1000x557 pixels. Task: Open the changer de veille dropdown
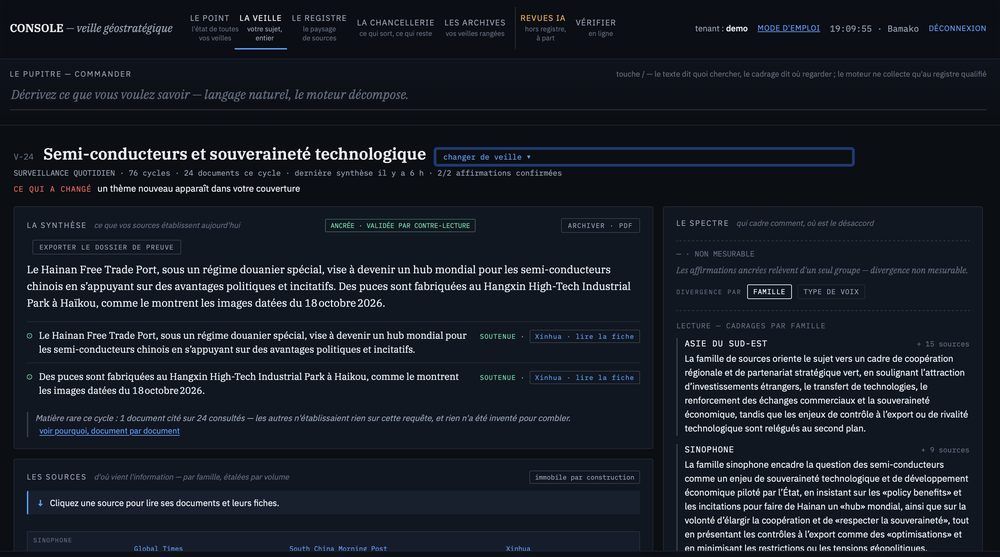[x=643, y=157]
